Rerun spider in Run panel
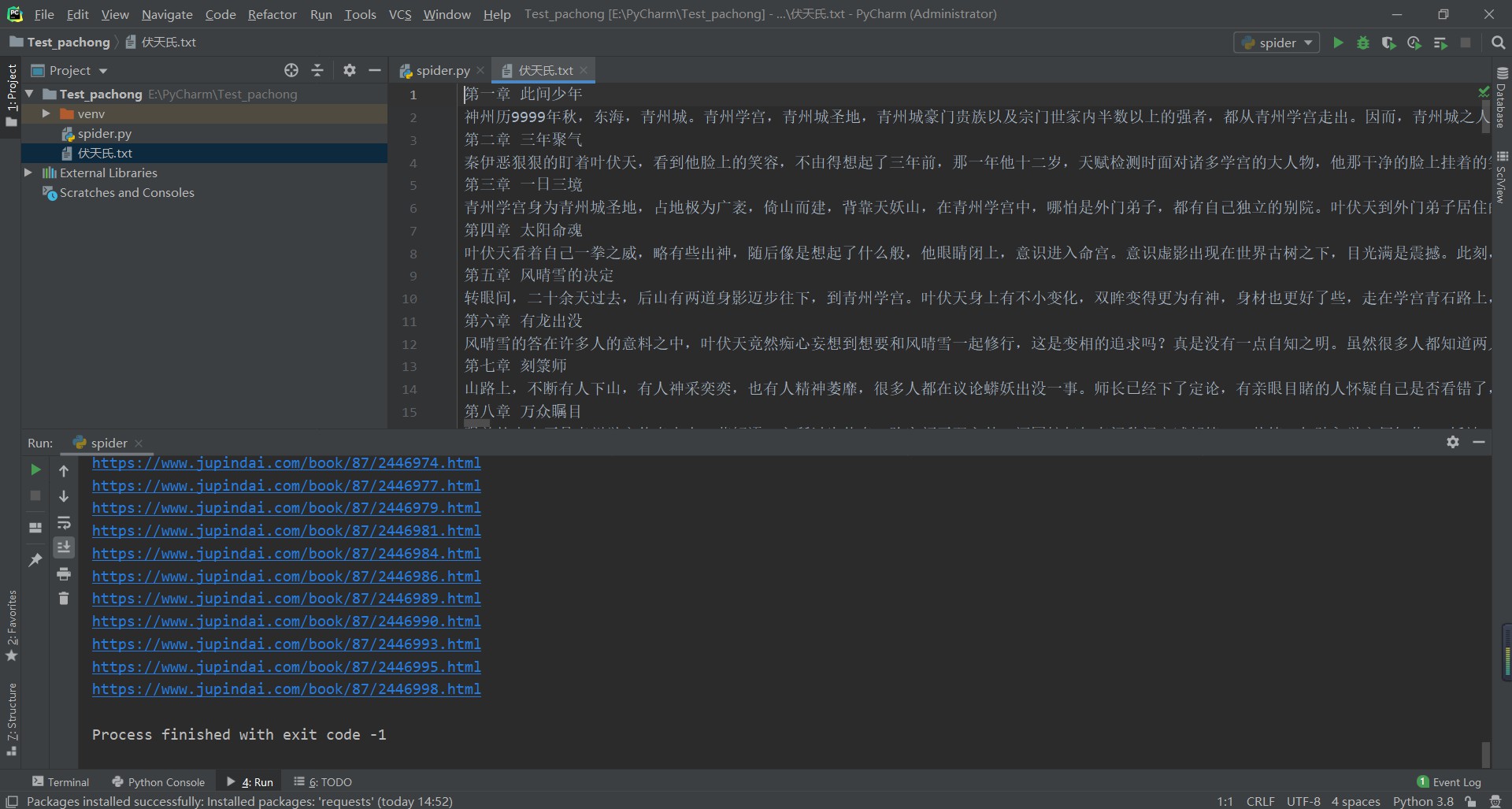Image resolution: width=1512 pixels, height=809 pixels. (35, 469)
